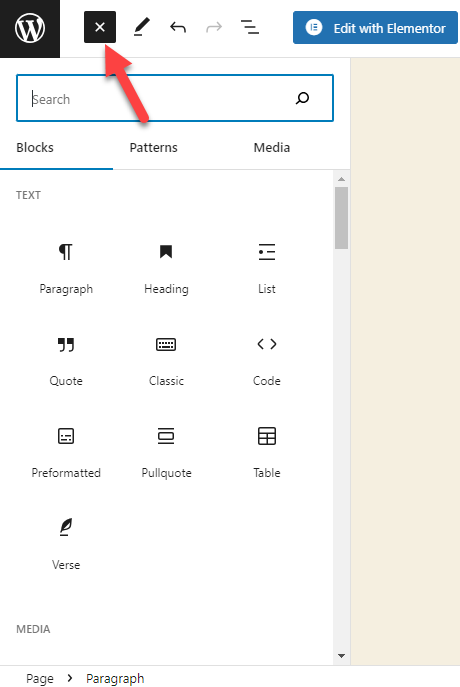Insert a Code block
The width and height of the screenshot is (460, 687).
[x=266, y=361]
